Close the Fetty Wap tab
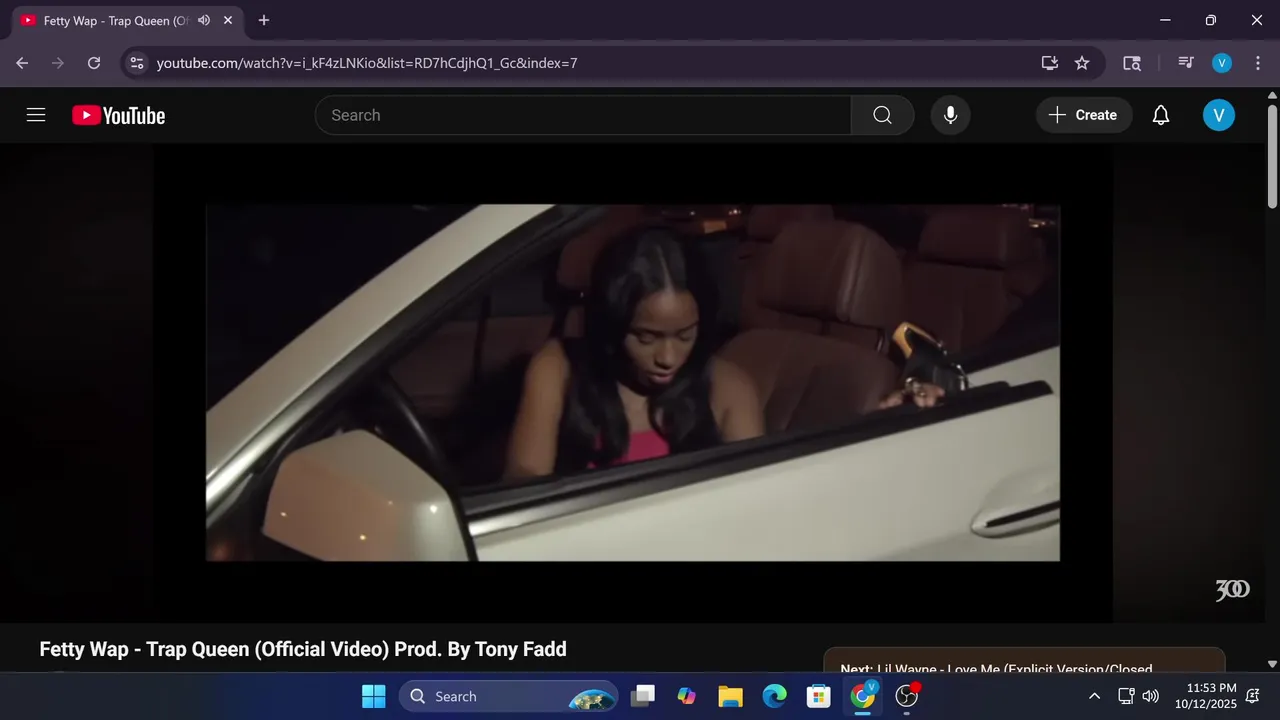This screenshot has width=1280, height=720. (229, 20)
